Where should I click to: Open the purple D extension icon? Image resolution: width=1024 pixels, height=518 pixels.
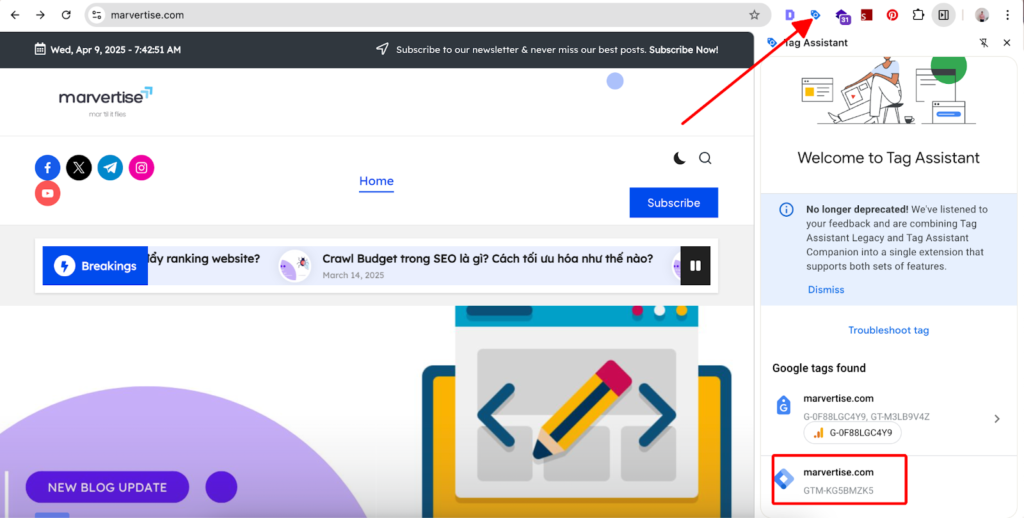click(790, 14)
